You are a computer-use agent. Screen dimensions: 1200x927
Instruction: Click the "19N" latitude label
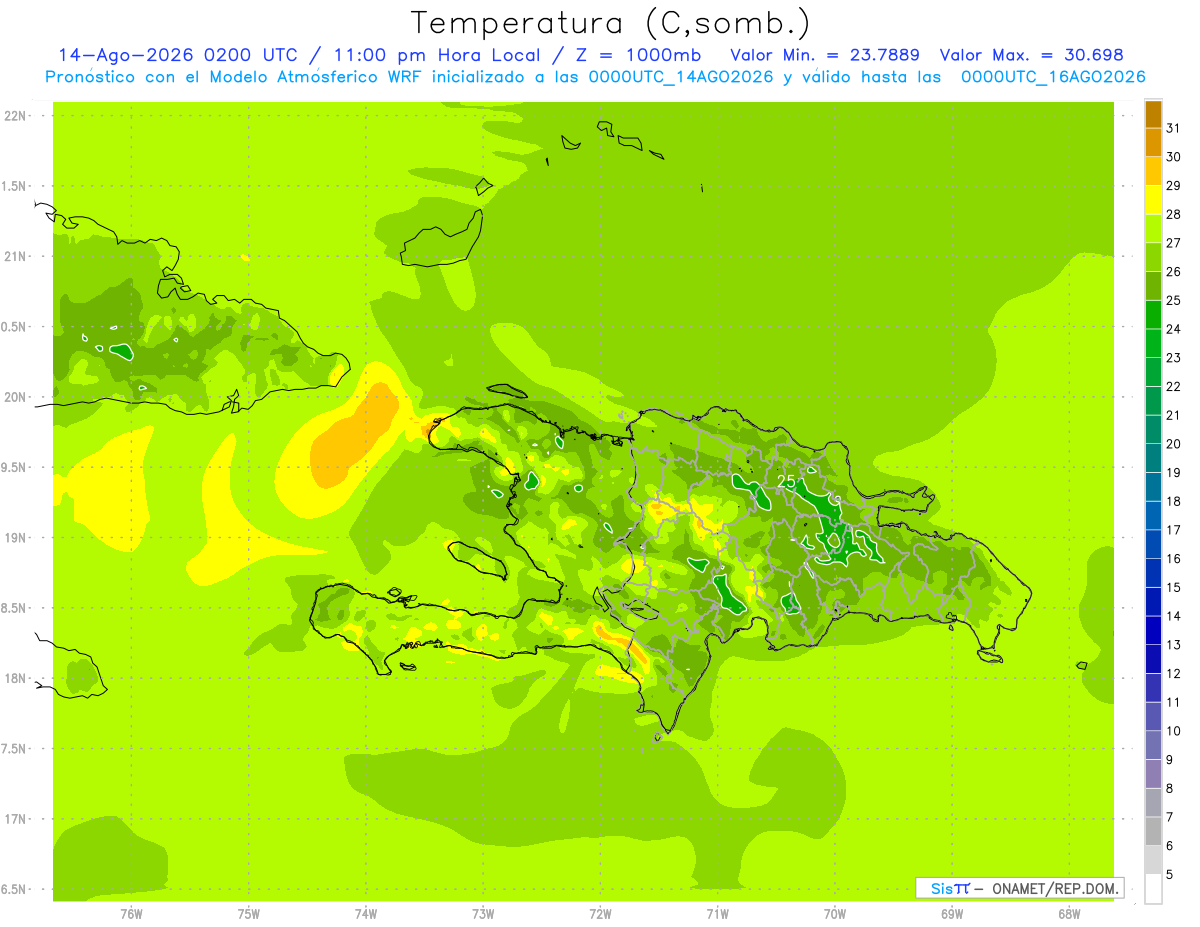click(14, 538)
